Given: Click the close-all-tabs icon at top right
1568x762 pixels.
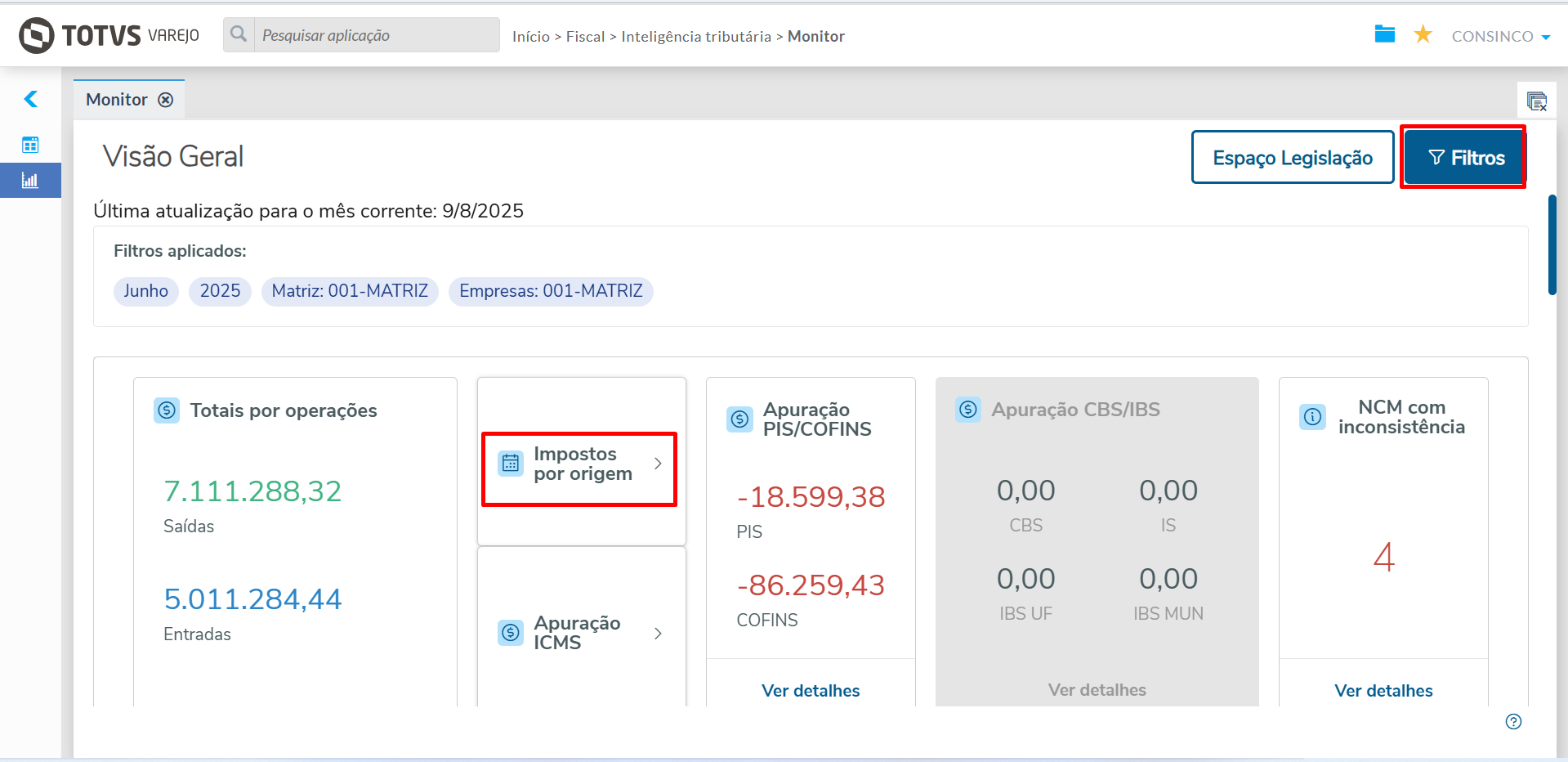Looking at the screenshot, I should pyautogui.click(x=1536, y=101).
